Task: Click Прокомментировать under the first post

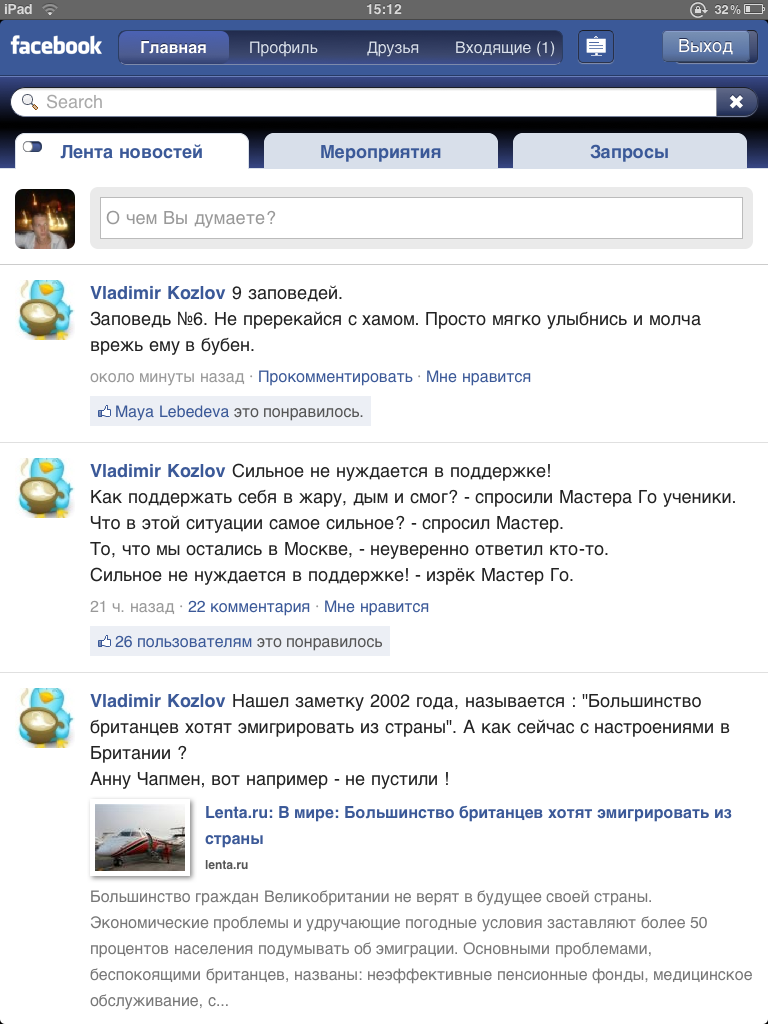Action: pyautogui.click(x=335, y=377)
